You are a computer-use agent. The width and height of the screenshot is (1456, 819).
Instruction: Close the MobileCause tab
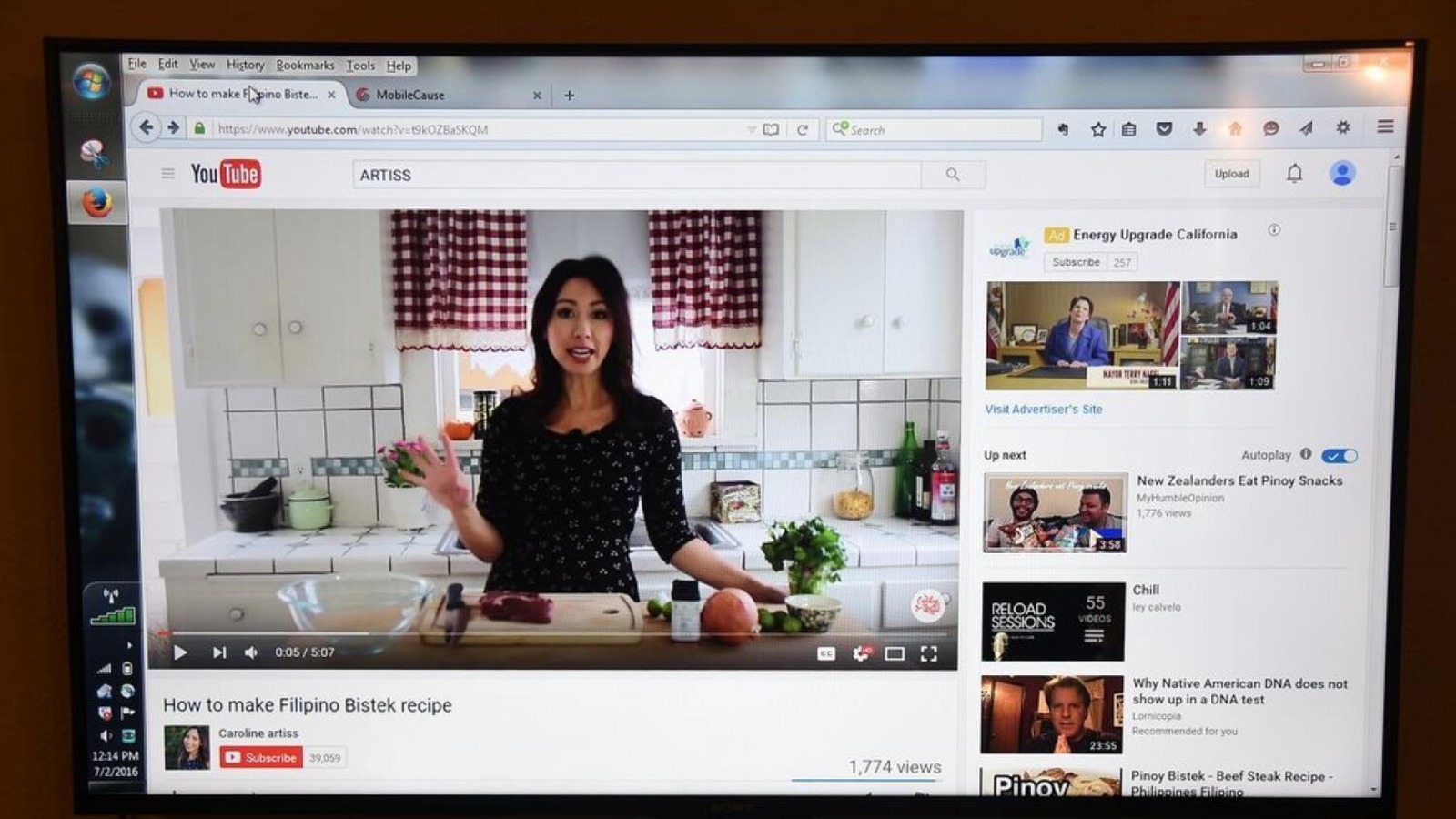coord(537,96)
